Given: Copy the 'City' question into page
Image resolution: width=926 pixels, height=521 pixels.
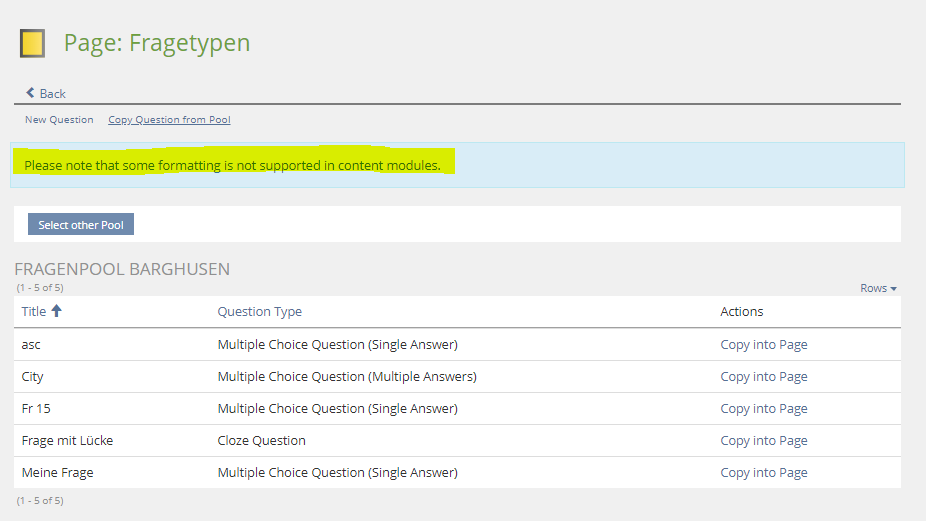Looking at the screenshot, I should (763, 377).
